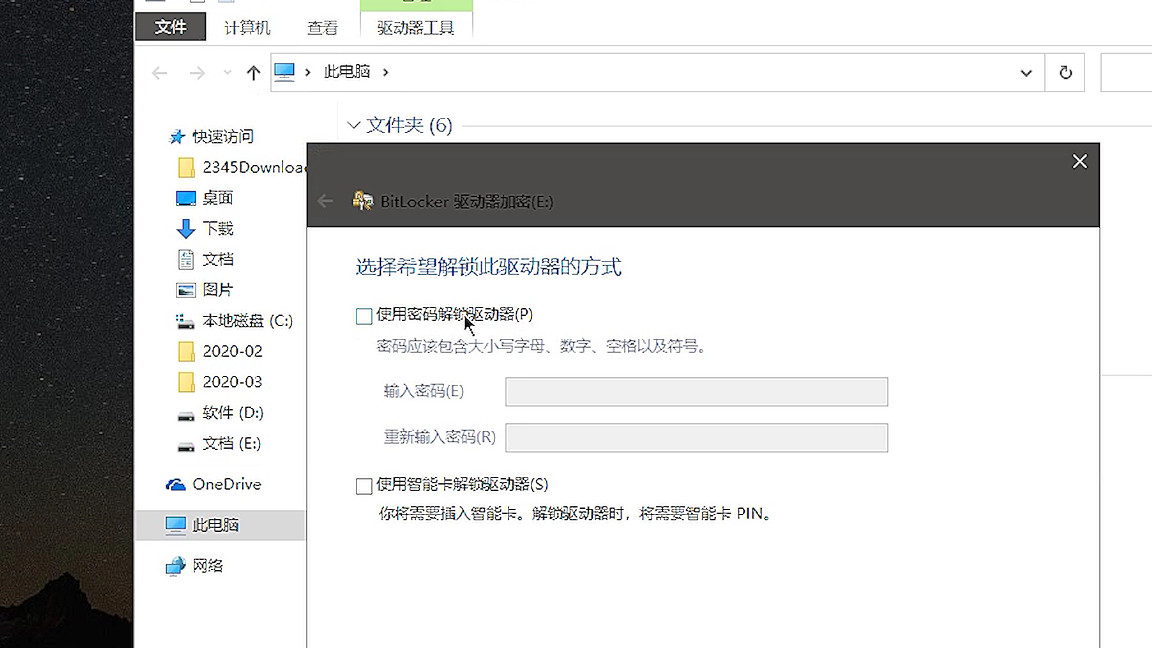Click the BitLocker dialog back arrow

coord(325,201)
